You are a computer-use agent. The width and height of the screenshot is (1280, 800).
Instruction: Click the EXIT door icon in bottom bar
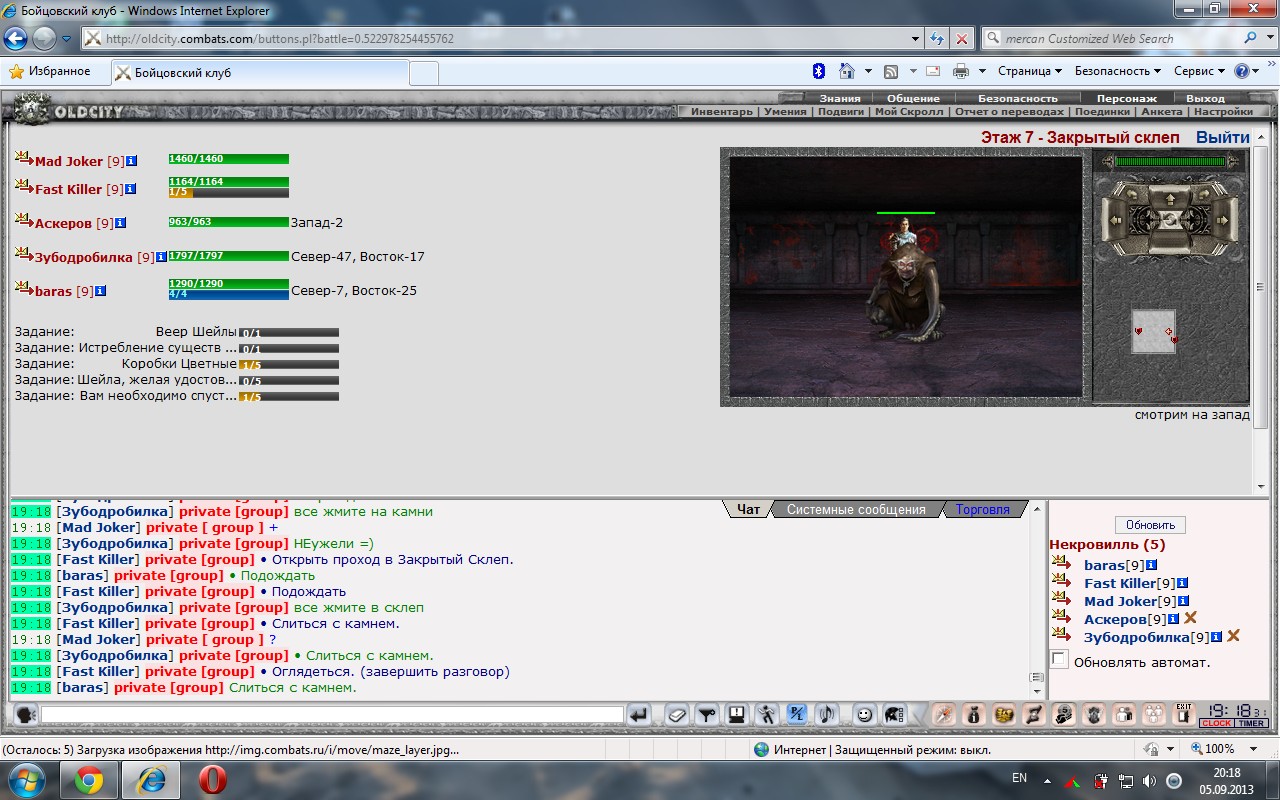coord(1184,714)
